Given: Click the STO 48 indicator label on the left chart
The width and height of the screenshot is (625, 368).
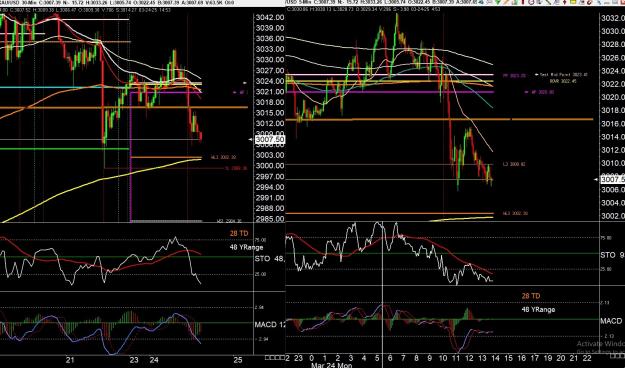Looking at the screenshot, I should tap(270, 259).
